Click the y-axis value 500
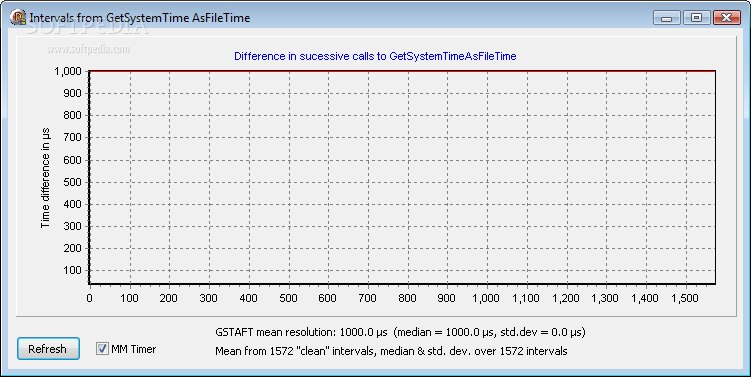751x377 pixels. click(73, 182)
